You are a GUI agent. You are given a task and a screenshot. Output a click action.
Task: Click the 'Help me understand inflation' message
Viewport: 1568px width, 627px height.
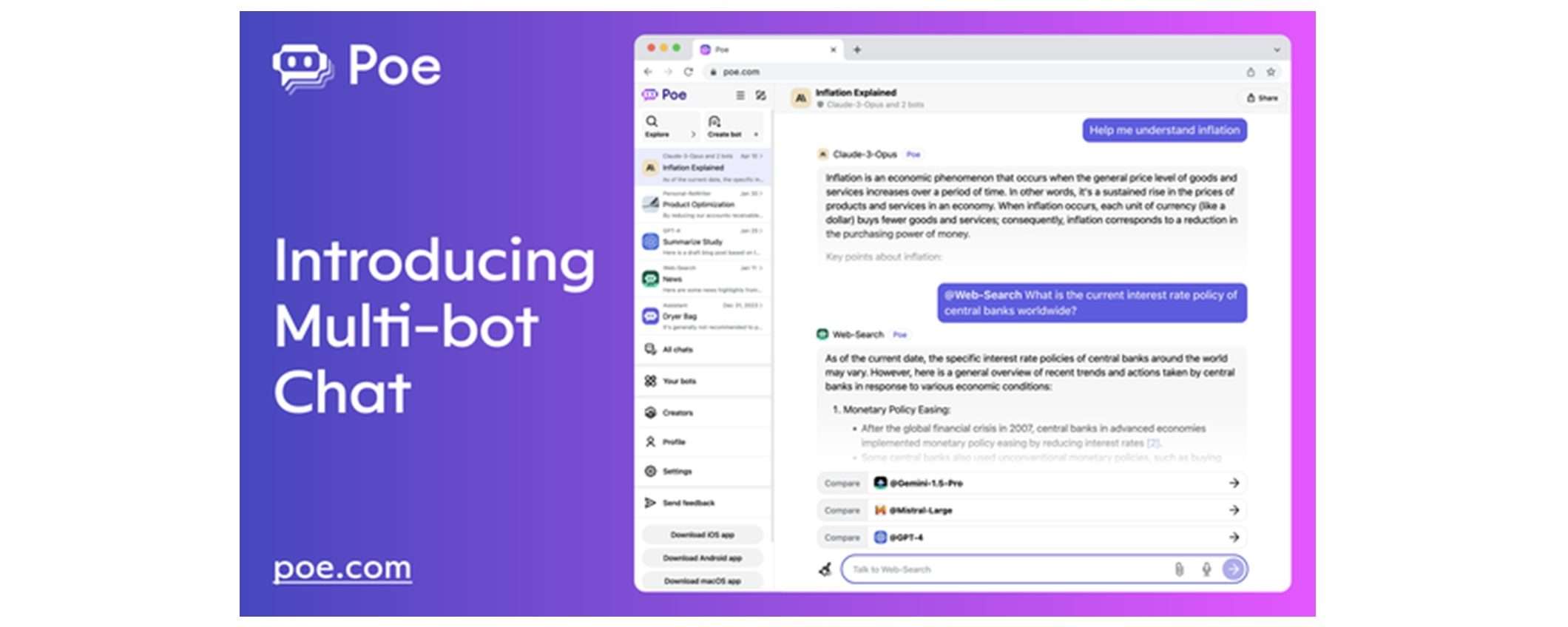(1164, 130)
